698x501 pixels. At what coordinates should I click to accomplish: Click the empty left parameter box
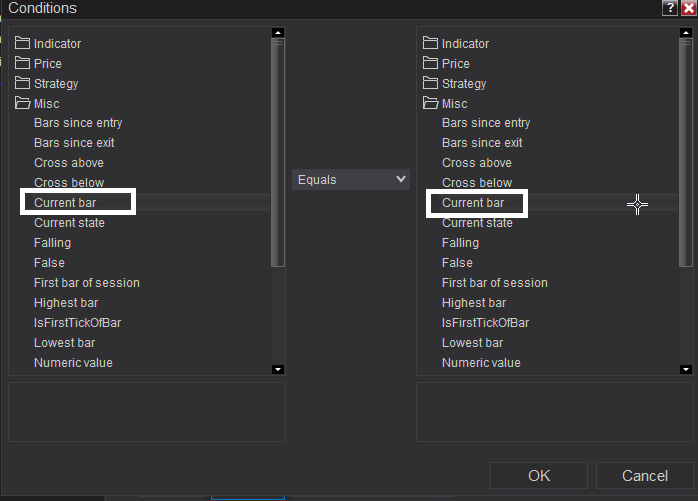(x=147, y=412)
